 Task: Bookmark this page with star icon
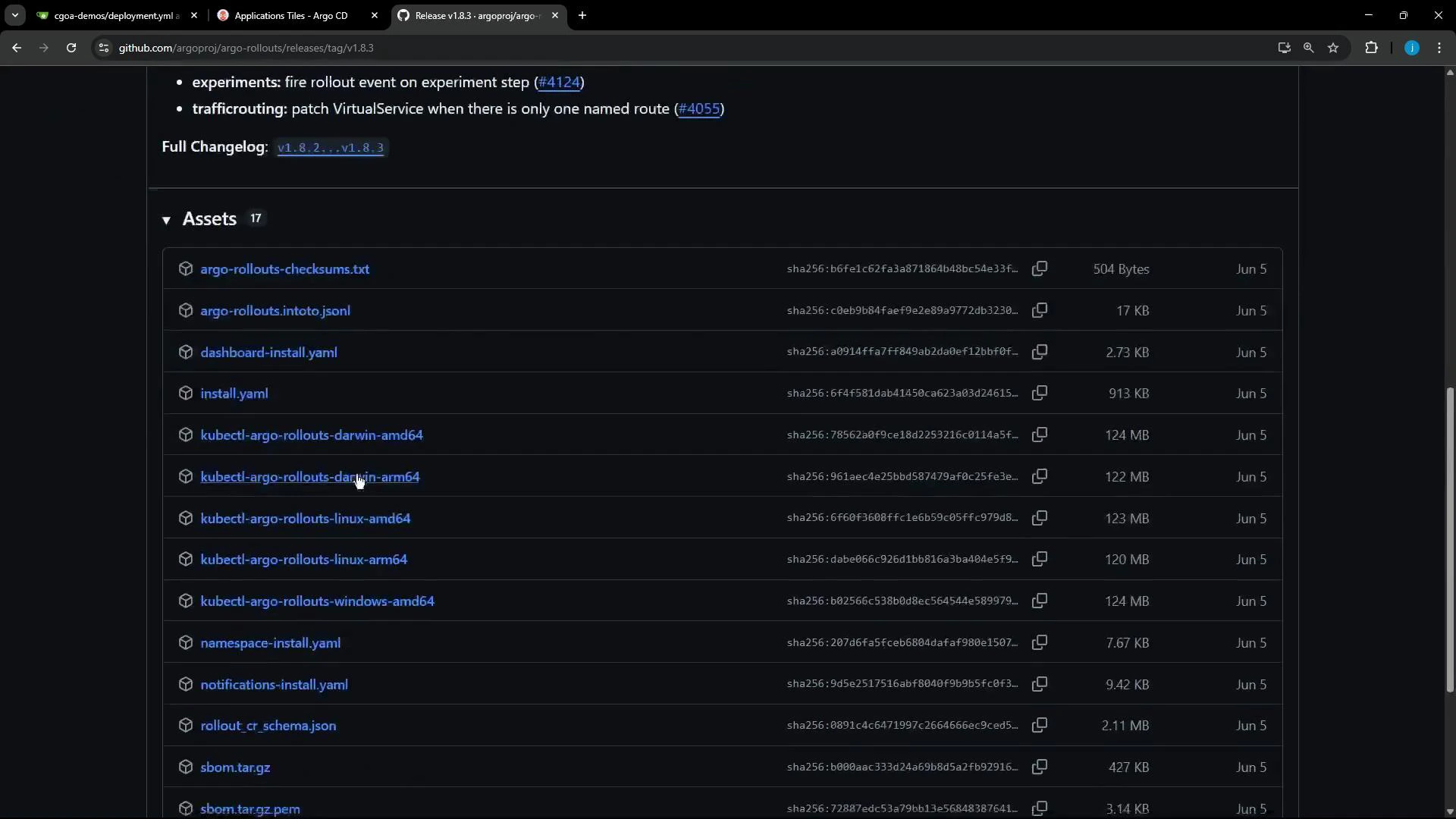[1333, 48]
